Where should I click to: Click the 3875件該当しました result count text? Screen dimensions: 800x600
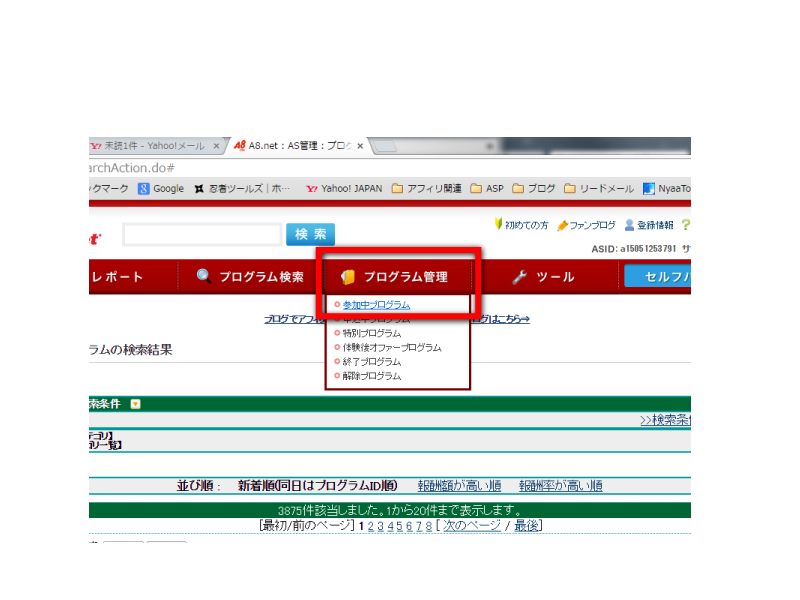[400, 510]
